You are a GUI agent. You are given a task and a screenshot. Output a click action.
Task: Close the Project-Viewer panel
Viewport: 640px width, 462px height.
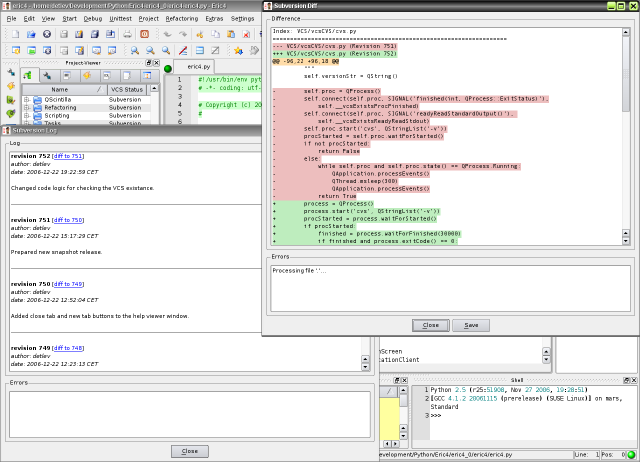pos(156,63)
